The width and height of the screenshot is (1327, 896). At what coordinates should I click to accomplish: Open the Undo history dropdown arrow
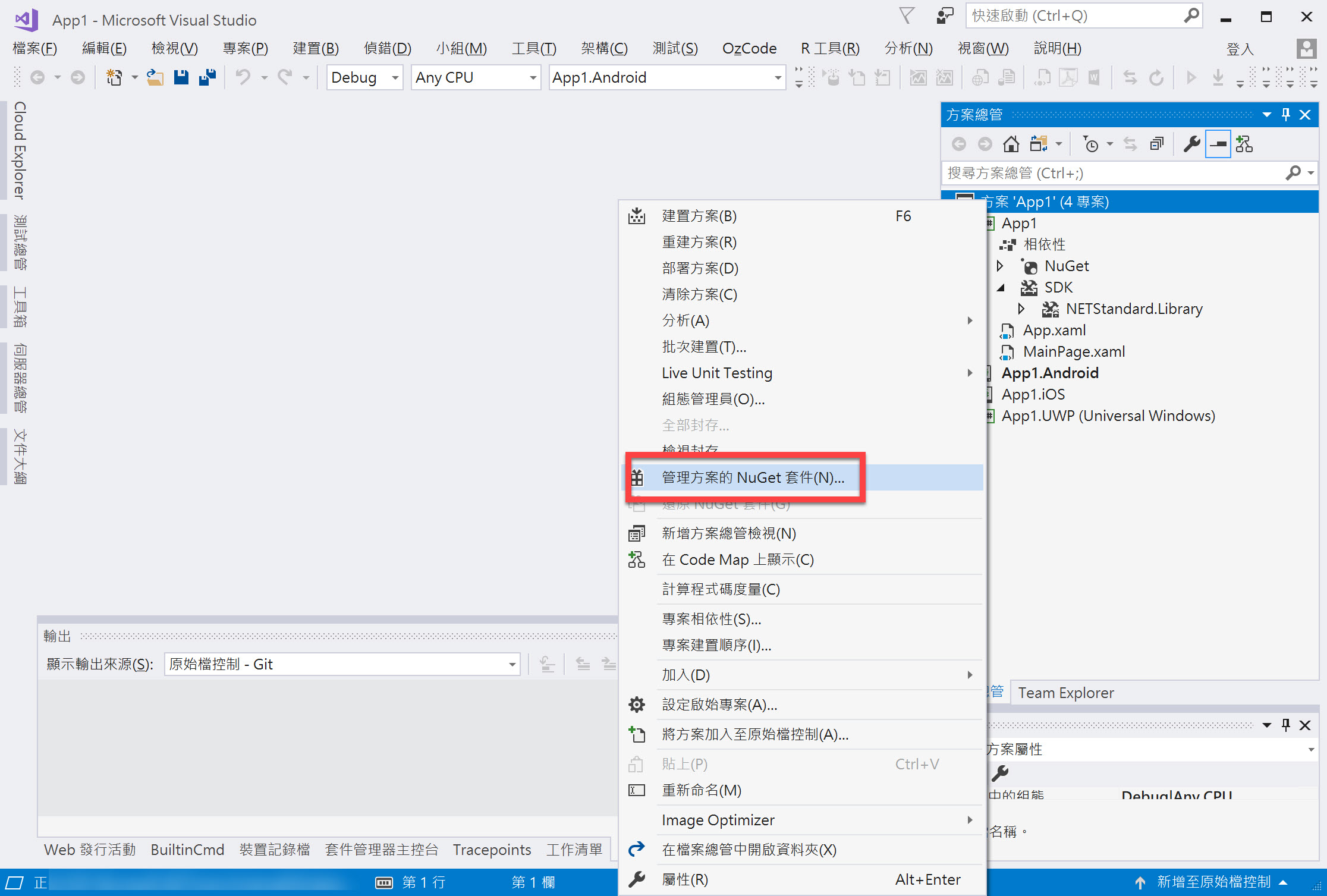[264, 77]
